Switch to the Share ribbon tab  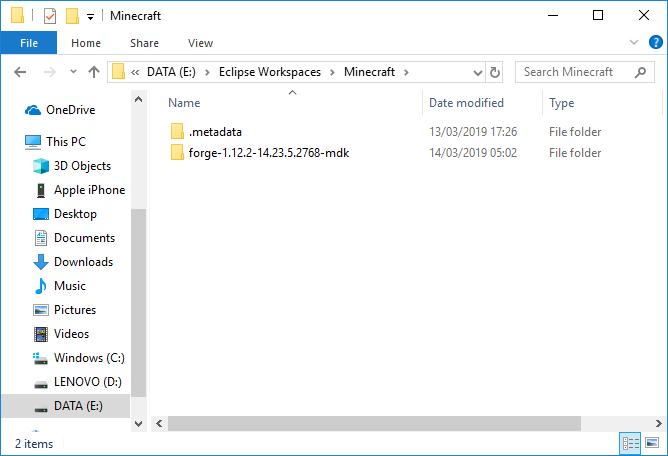[144, 43]
